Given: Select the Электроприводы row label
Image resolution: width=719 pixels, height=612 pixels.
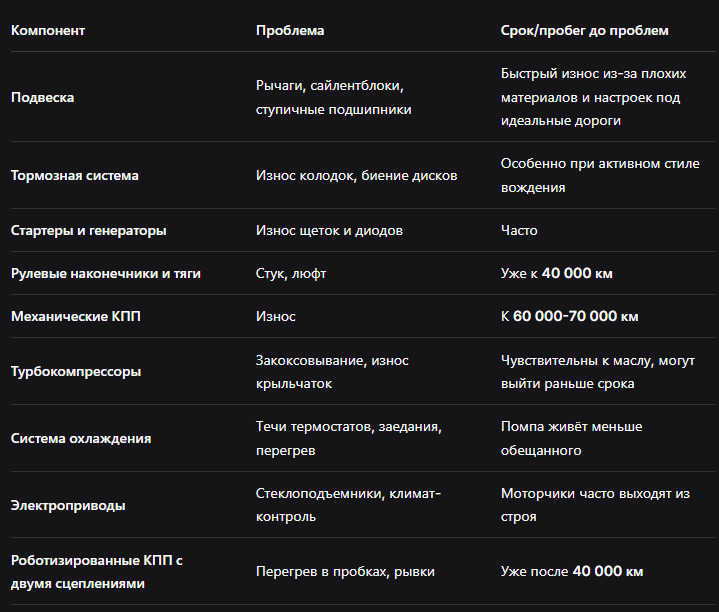Looking at the screenshot, I should click(68, 506).
